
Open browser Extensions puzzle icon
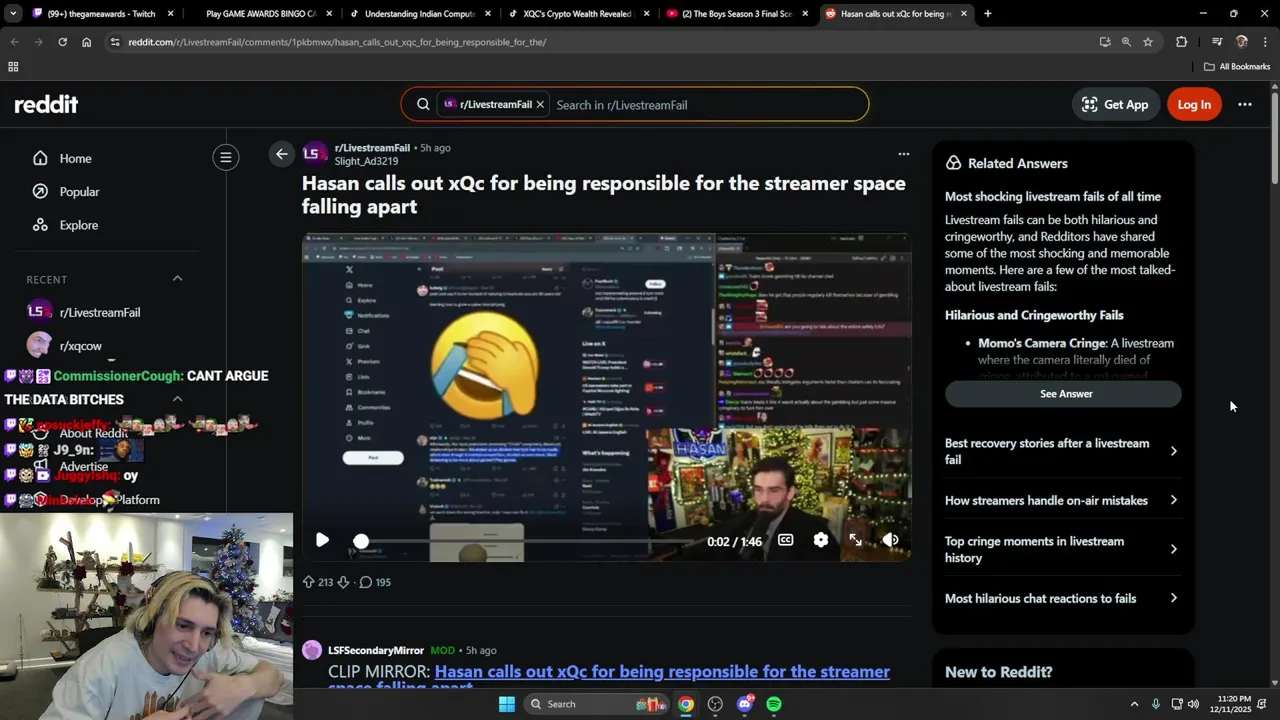click(x=1181, y=42)
